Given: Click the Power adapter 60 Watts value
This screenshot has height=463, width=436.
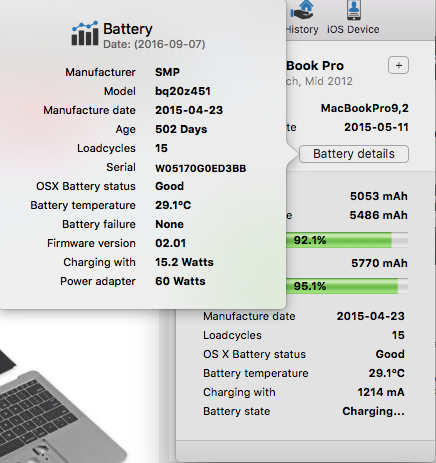Looking at the screenshot, I should 180,281.
